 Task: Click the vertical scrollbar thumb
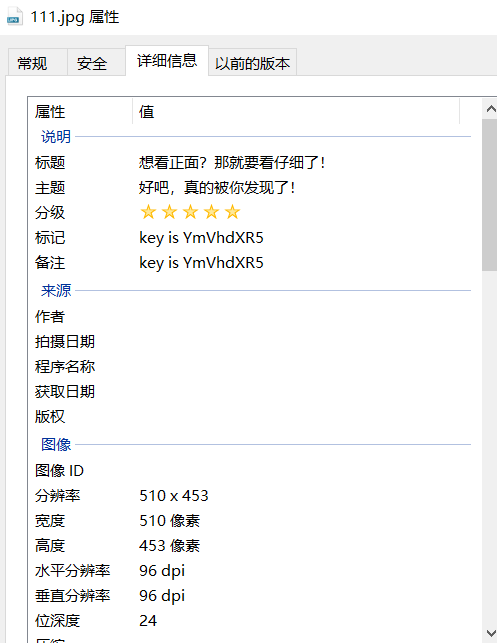click(x=490, y=195)
